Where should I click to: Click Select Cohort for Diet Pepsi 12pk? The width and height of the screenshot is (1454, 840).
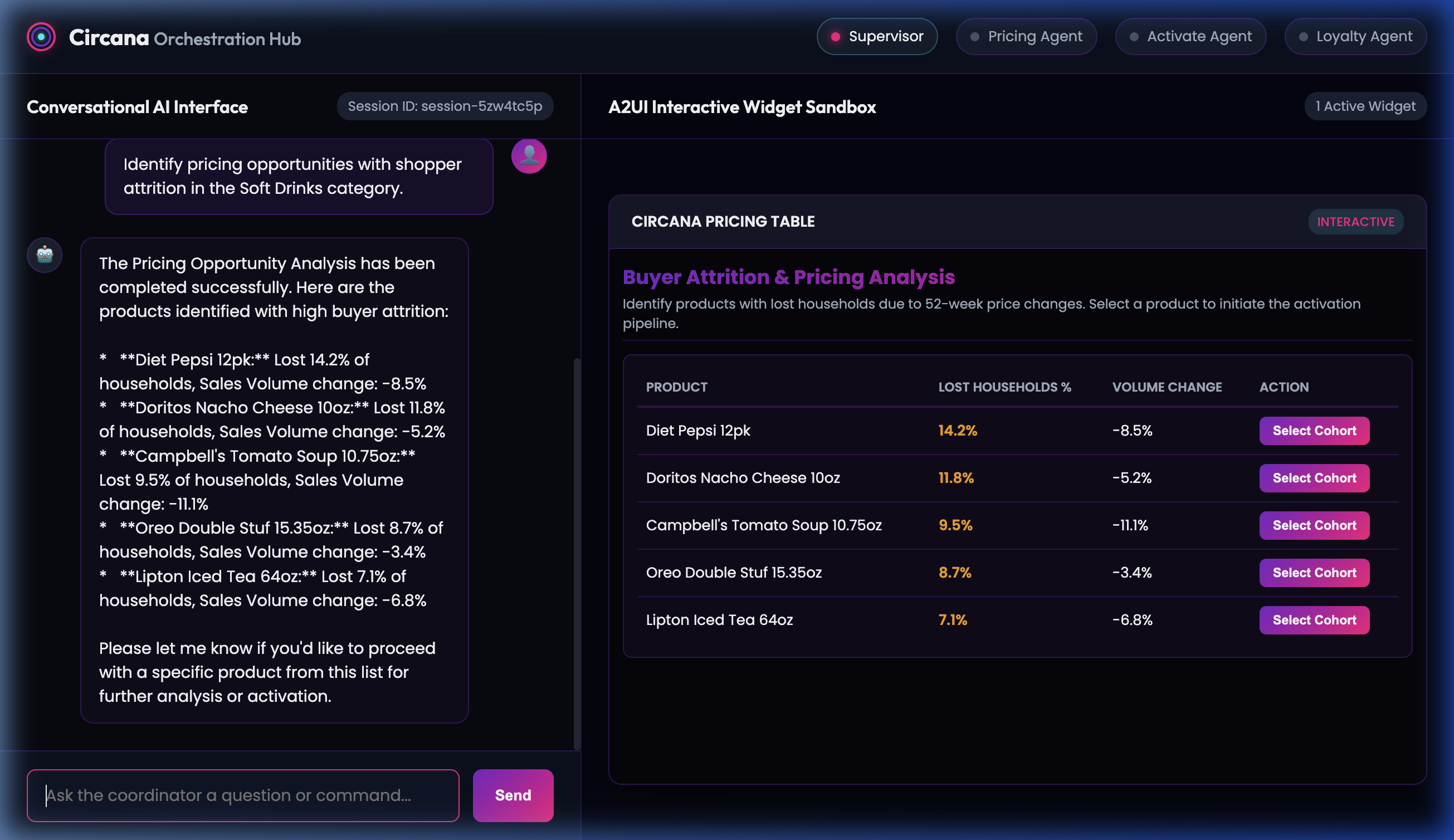[1314, 431]
